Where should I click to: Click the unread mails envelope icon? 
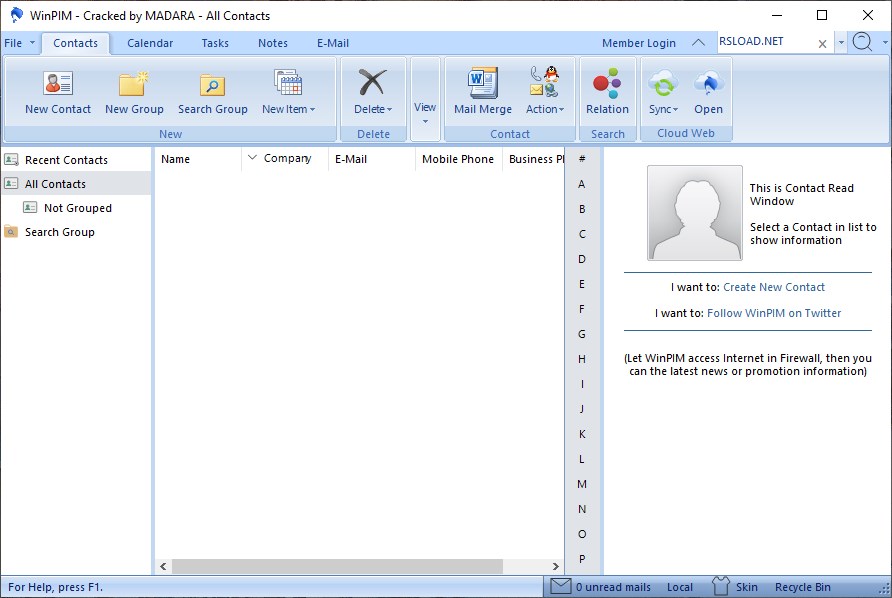click(560, 586)
